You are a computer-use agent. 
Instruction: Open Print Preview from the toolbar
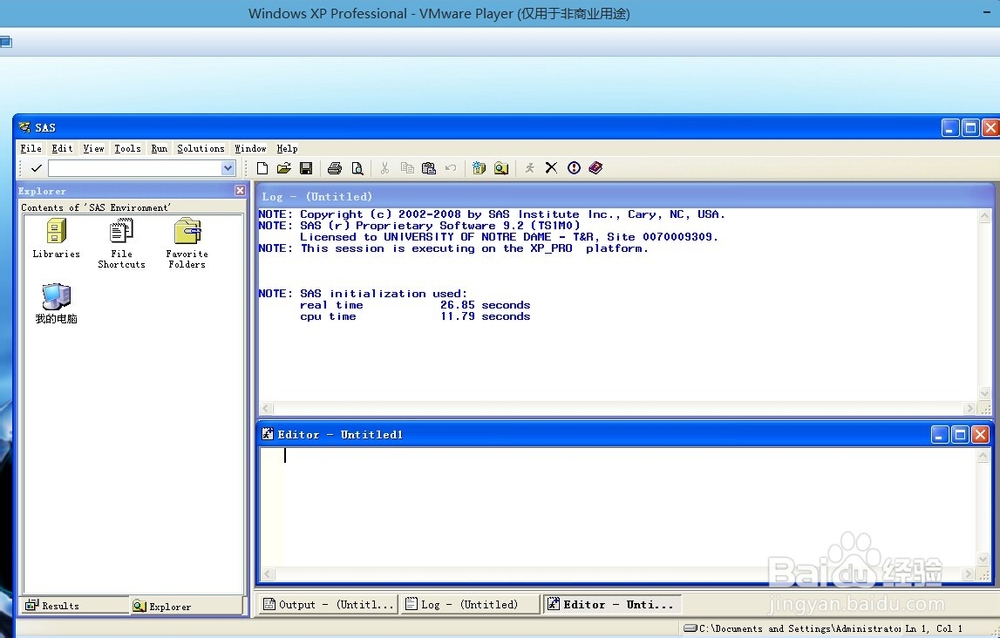(x=357, y=168)
